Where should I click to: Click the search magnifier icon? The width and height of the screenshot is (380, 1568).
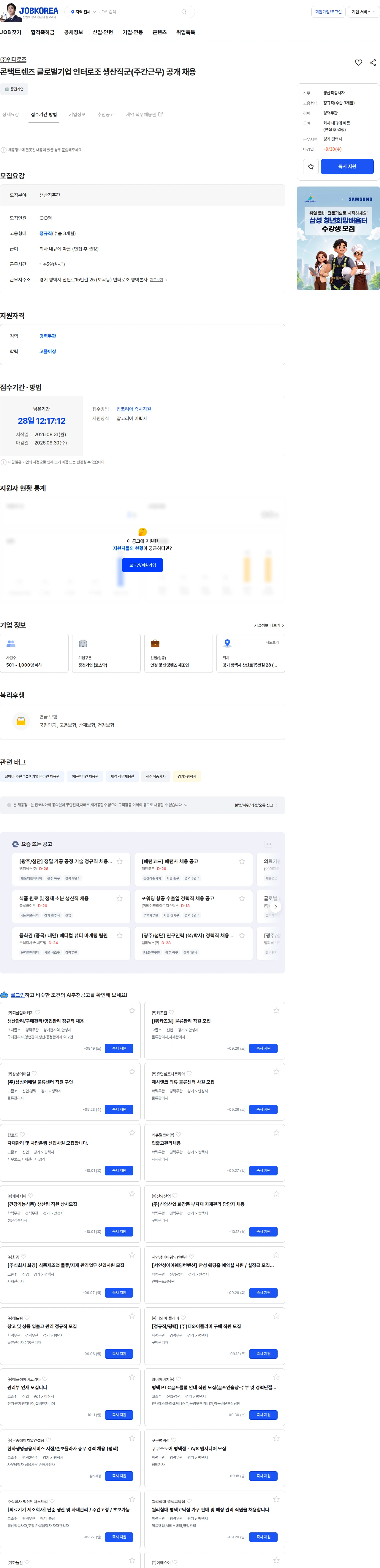184,12
